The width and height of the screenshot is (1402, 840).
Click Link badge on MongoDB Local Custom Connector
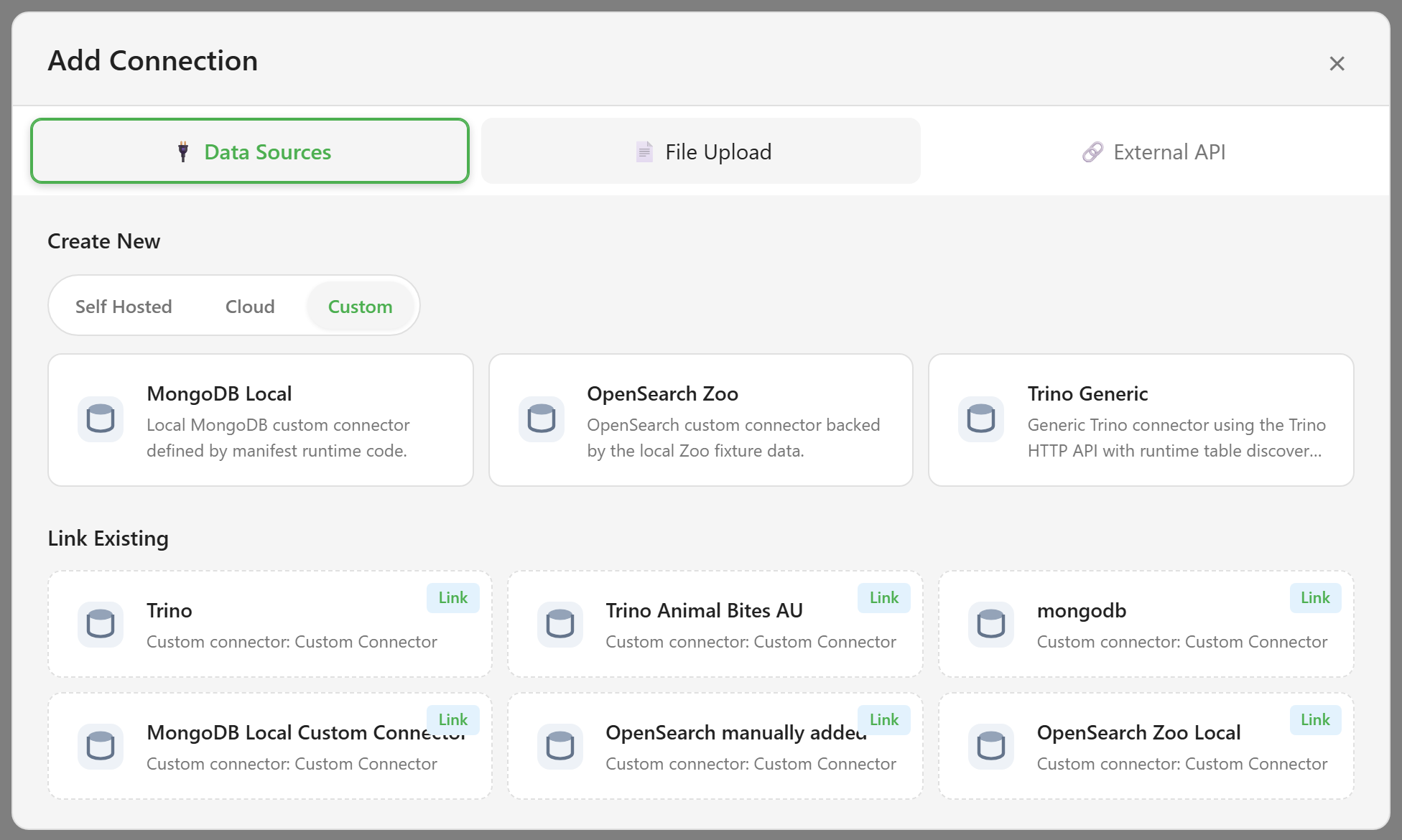point(453,719)
